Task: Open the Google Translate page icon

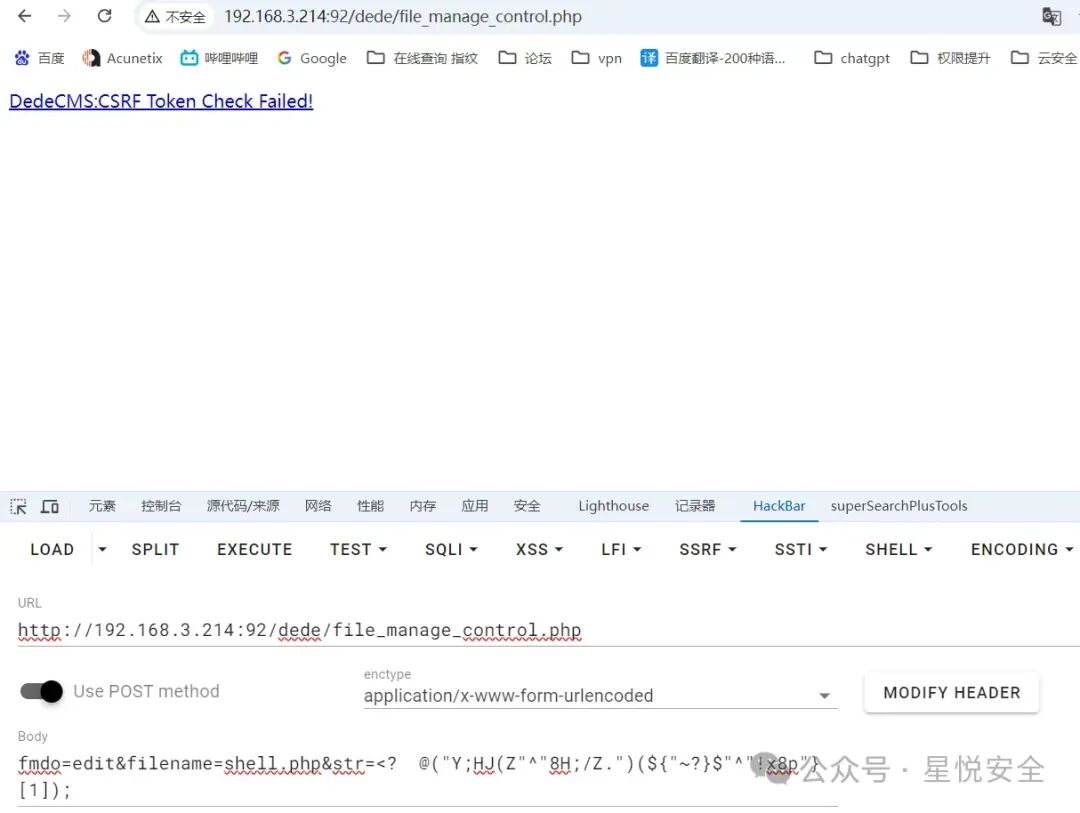Action: tap(1051, 17)
